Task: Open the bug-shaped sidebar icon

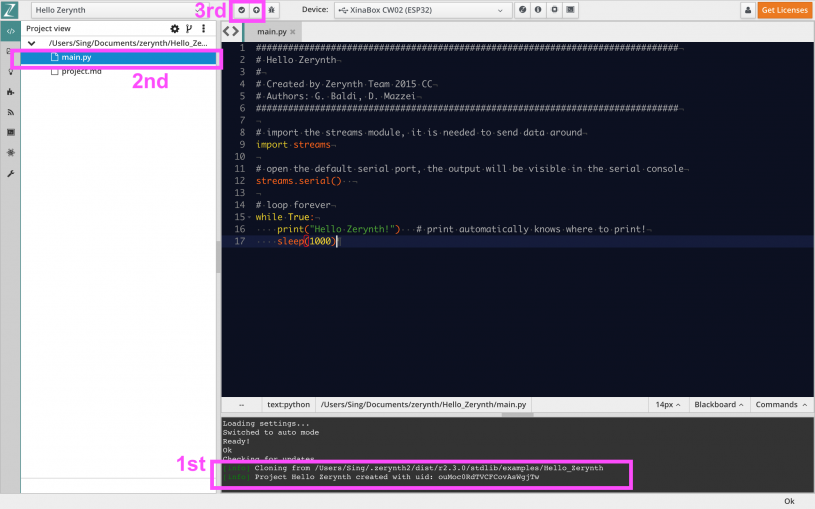Action: (10, 153)
